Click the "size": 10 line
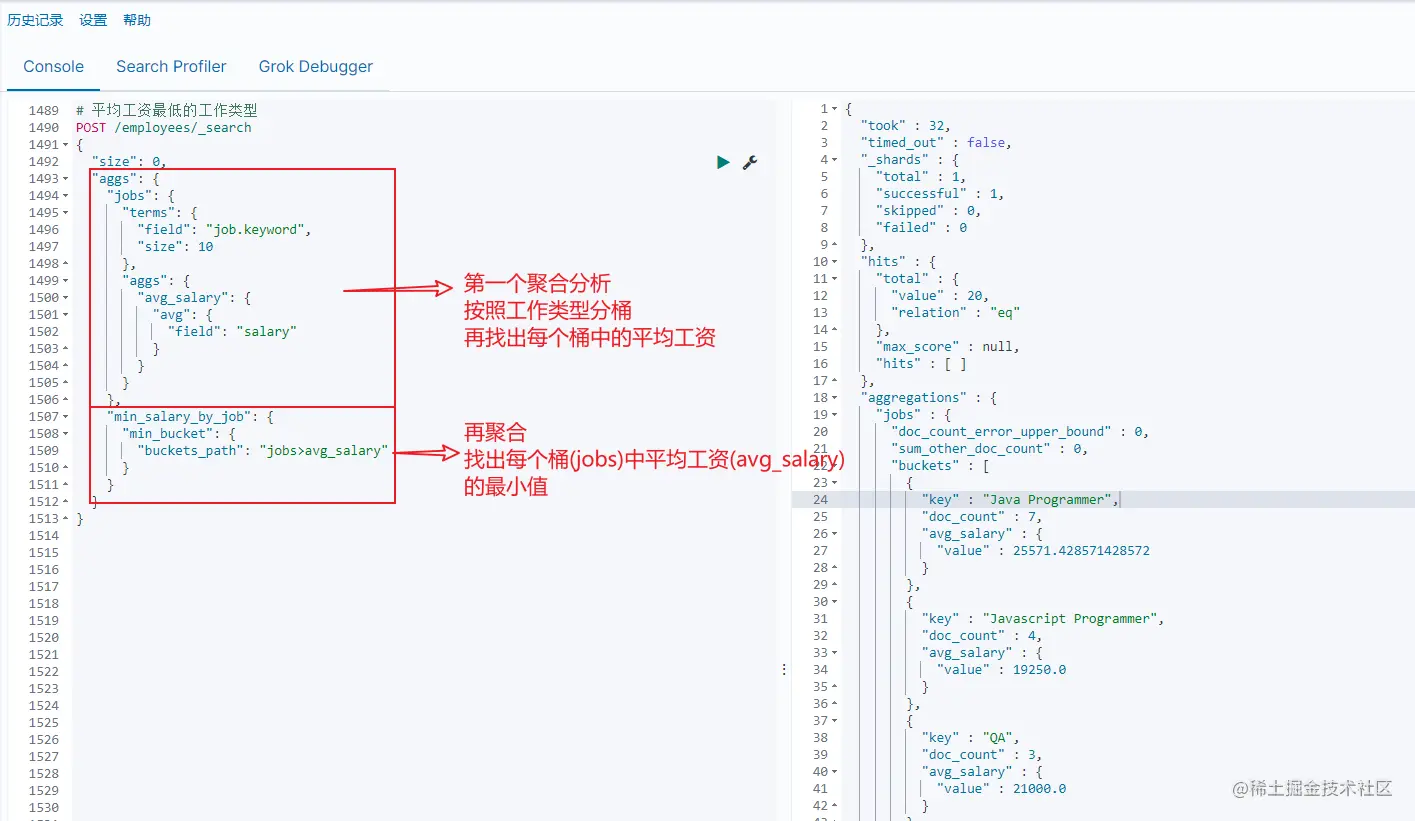The height and width of the screenshot is (821, 1415). [176, 247]
